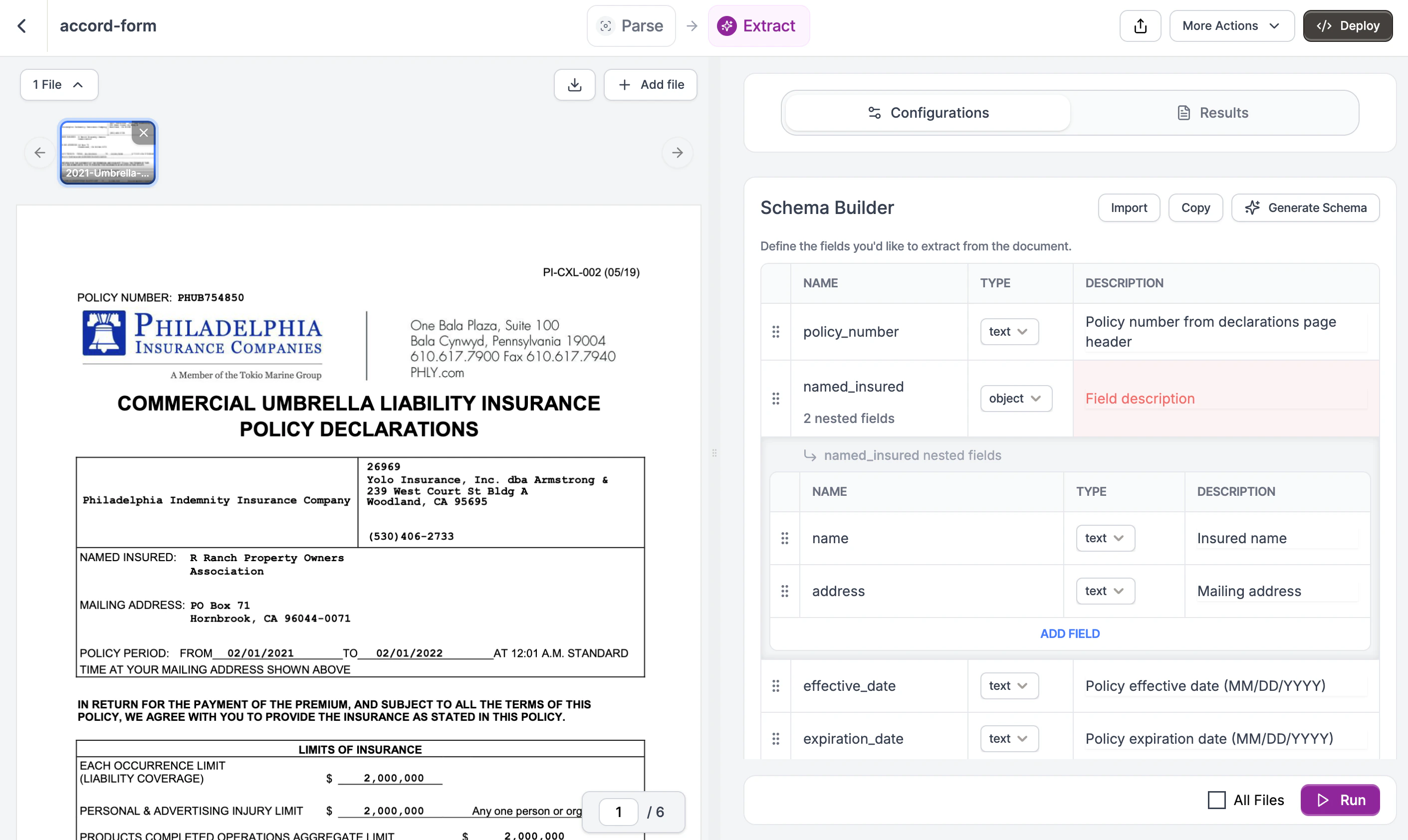Screen dimensions: 1408x840
Task: Expand the 1 File dropdown
Action: tap(59, 84)
